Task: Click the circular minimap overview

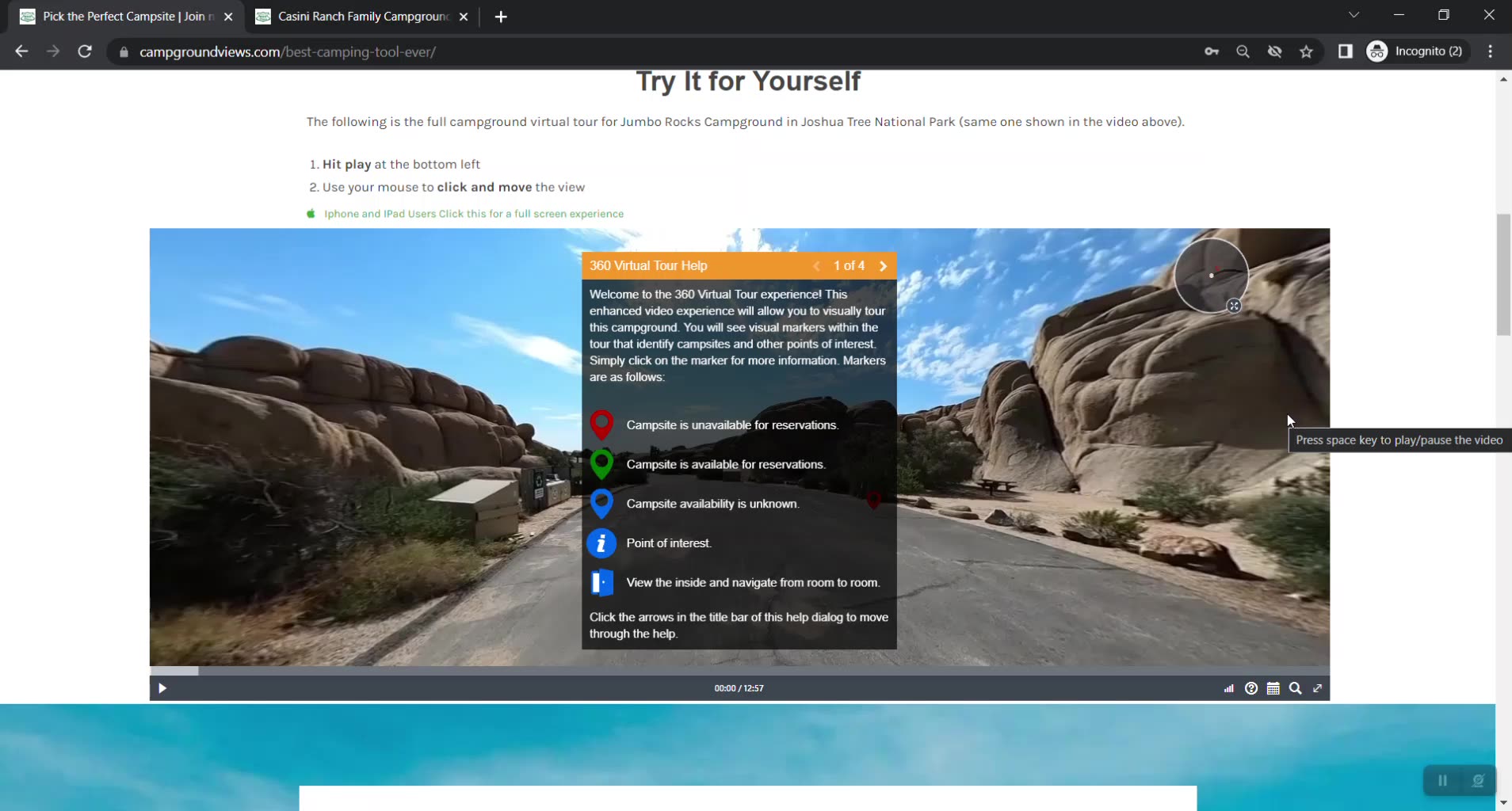Action: (x=1211, y=276)
